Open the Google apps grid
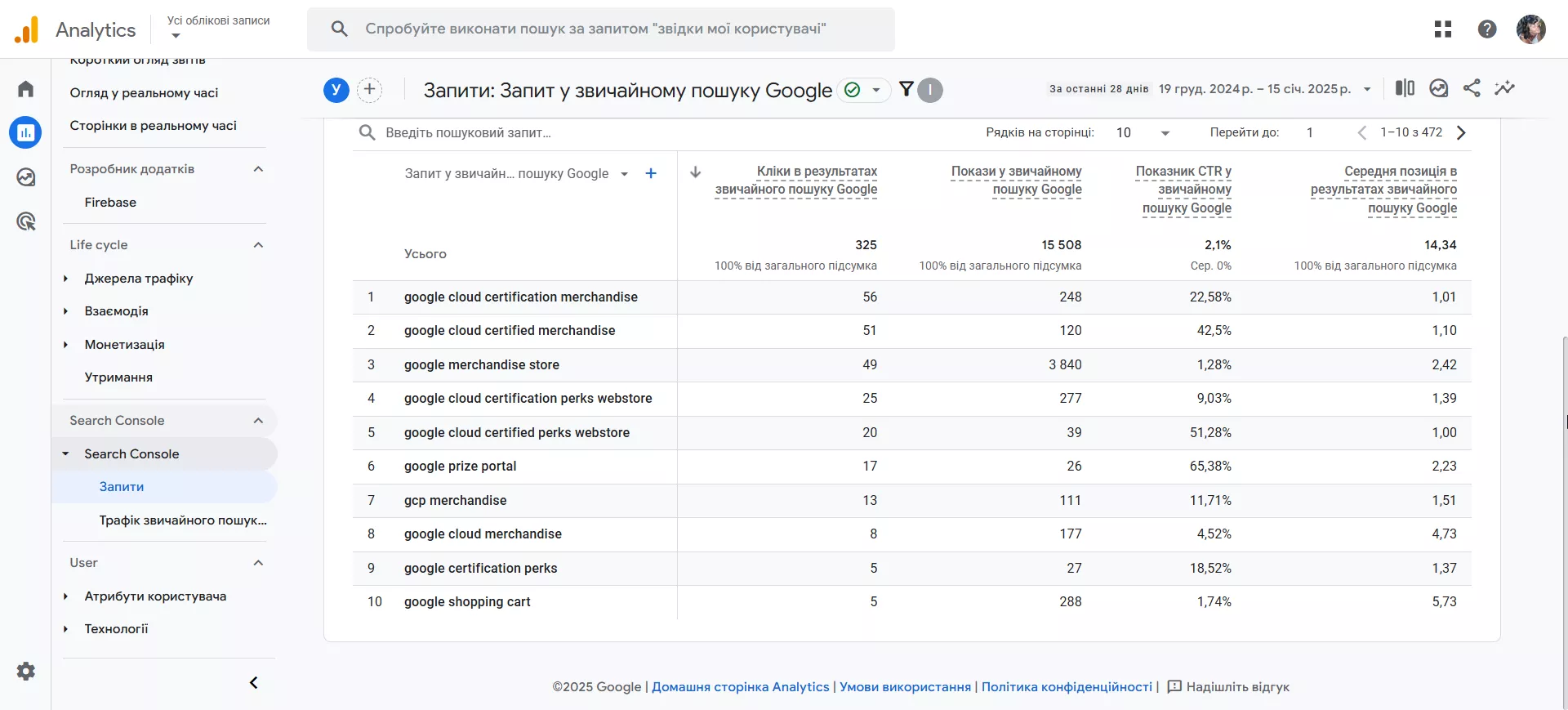Screen dimensions: 1568x710 pyautogui.click(x=1443, y=29)
